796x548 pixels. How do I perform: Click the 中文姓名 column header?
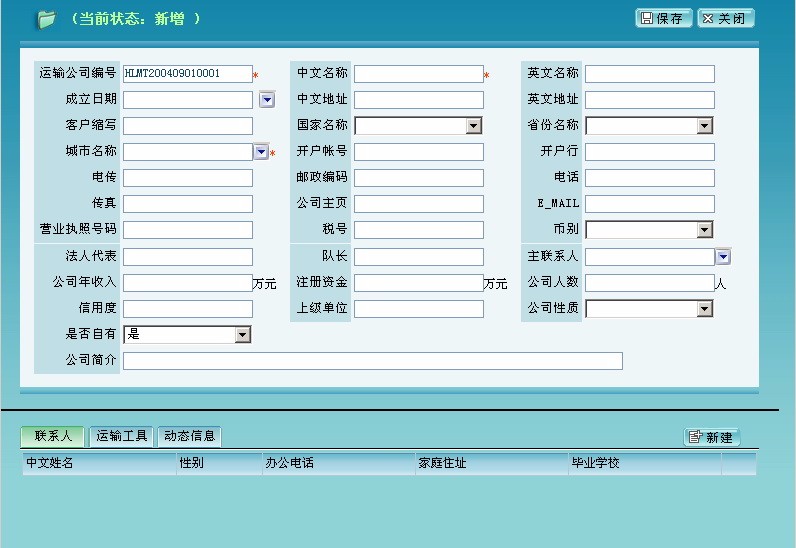coord(100,463)
